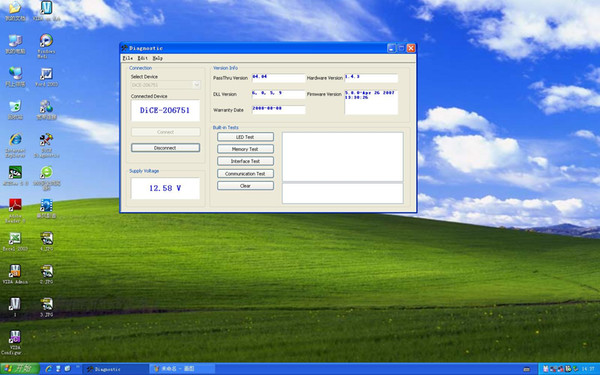Run the Communication Test
Screen dimensions: 600x375
245,173
